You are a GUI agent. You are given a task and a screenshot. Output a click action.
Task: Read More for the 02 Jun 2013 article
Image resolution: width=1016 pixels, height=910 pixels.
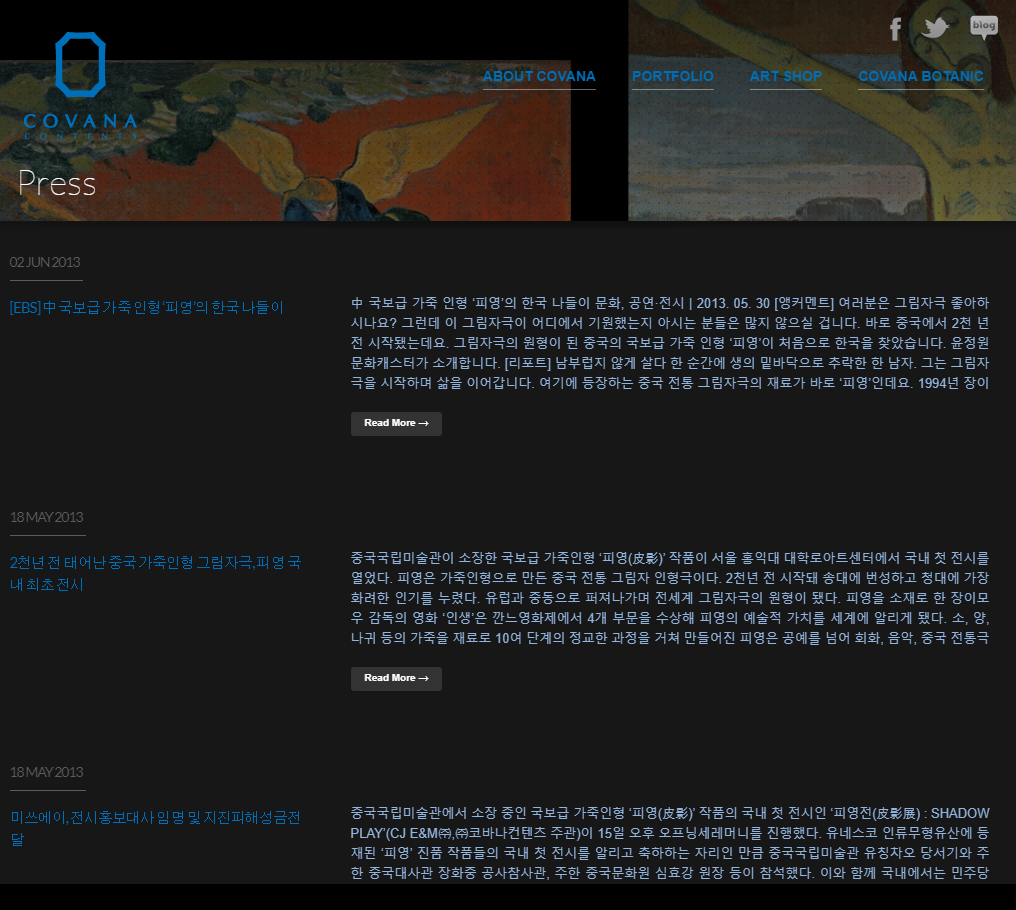tap(397, 423)
